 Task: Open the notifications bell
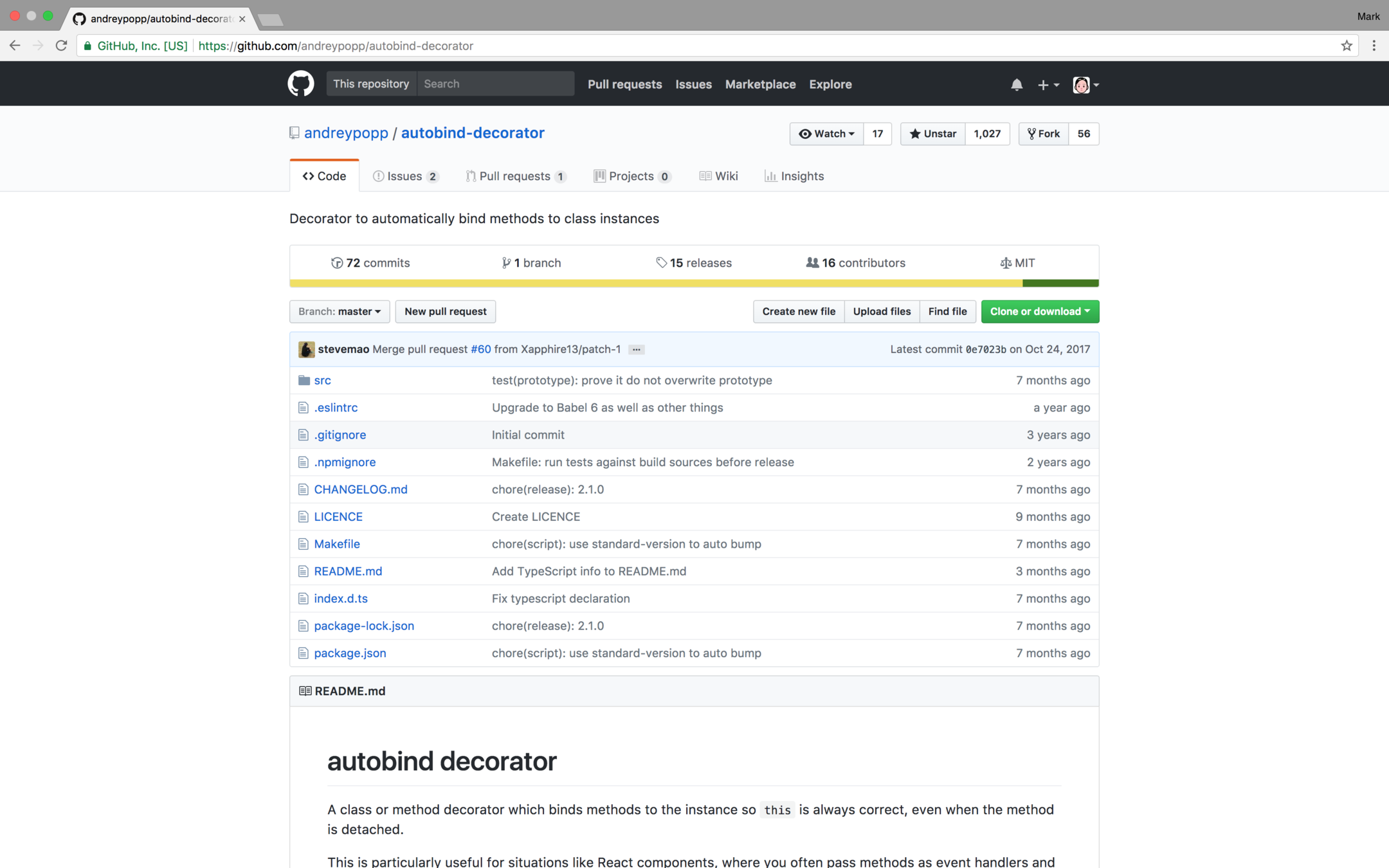coord(1016,84)
